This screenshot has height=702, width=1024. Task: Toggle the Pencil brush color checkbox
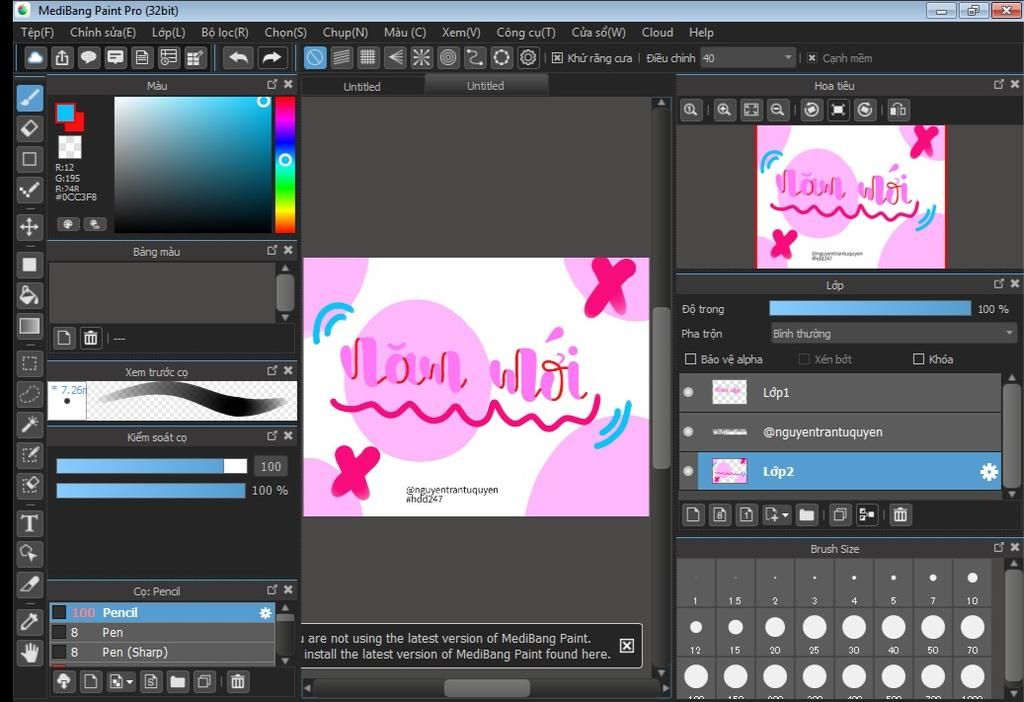pos(59,613)
